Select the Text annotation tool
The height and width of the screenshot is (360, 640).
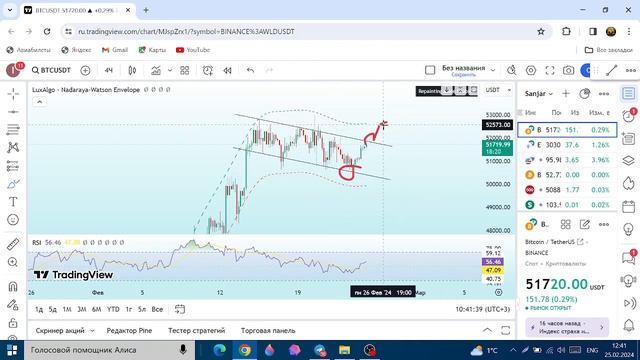click(13, 202)
